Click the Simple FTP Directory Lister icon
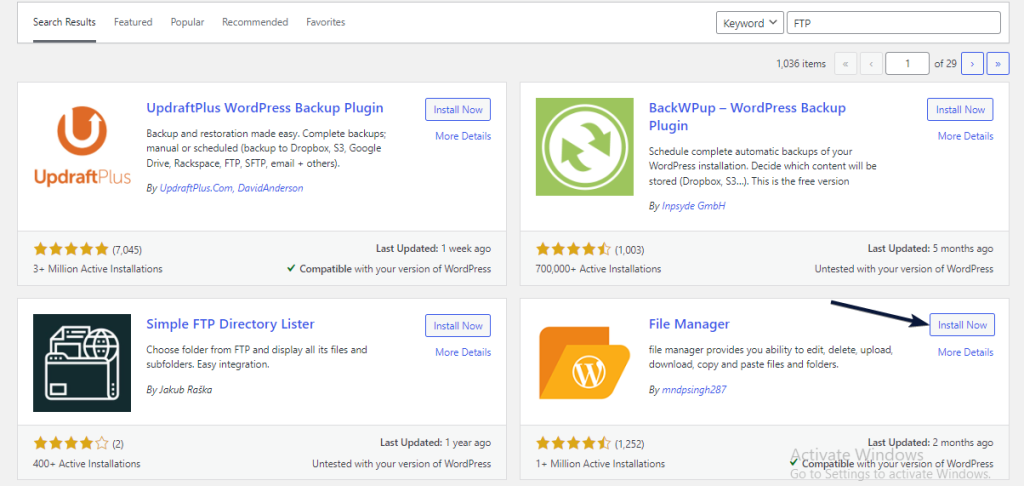The height and width of the screenshot is (486, 1024). 82,362
